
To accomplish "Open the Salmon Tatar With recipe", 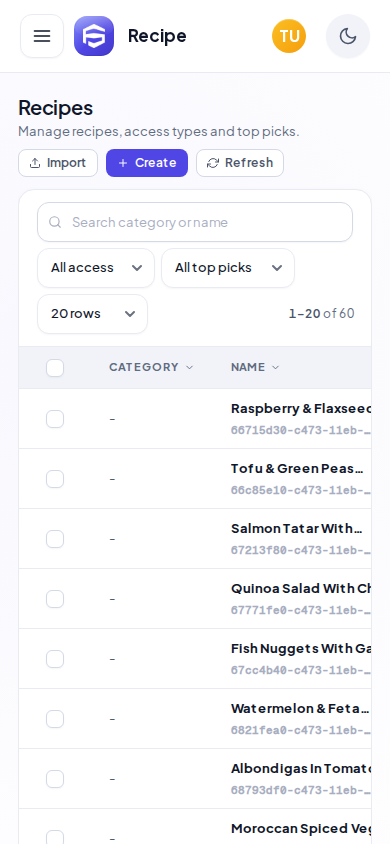I will (296, 529).
